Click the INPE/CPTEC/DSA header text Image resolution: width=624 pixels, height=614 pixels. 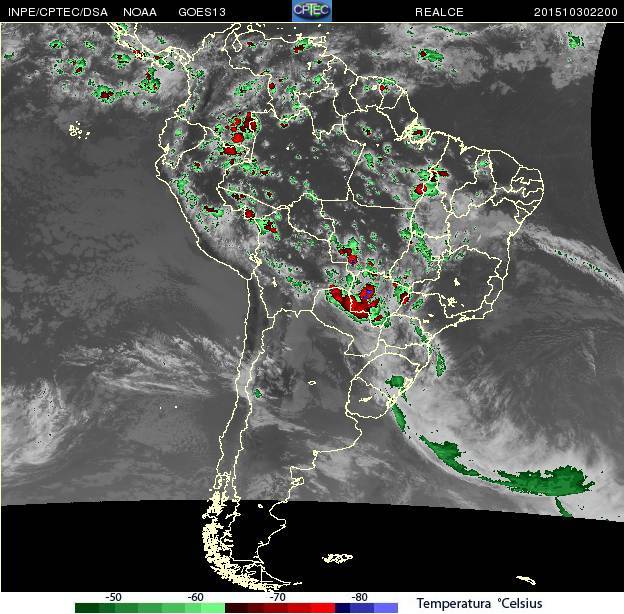click(58, 12)
